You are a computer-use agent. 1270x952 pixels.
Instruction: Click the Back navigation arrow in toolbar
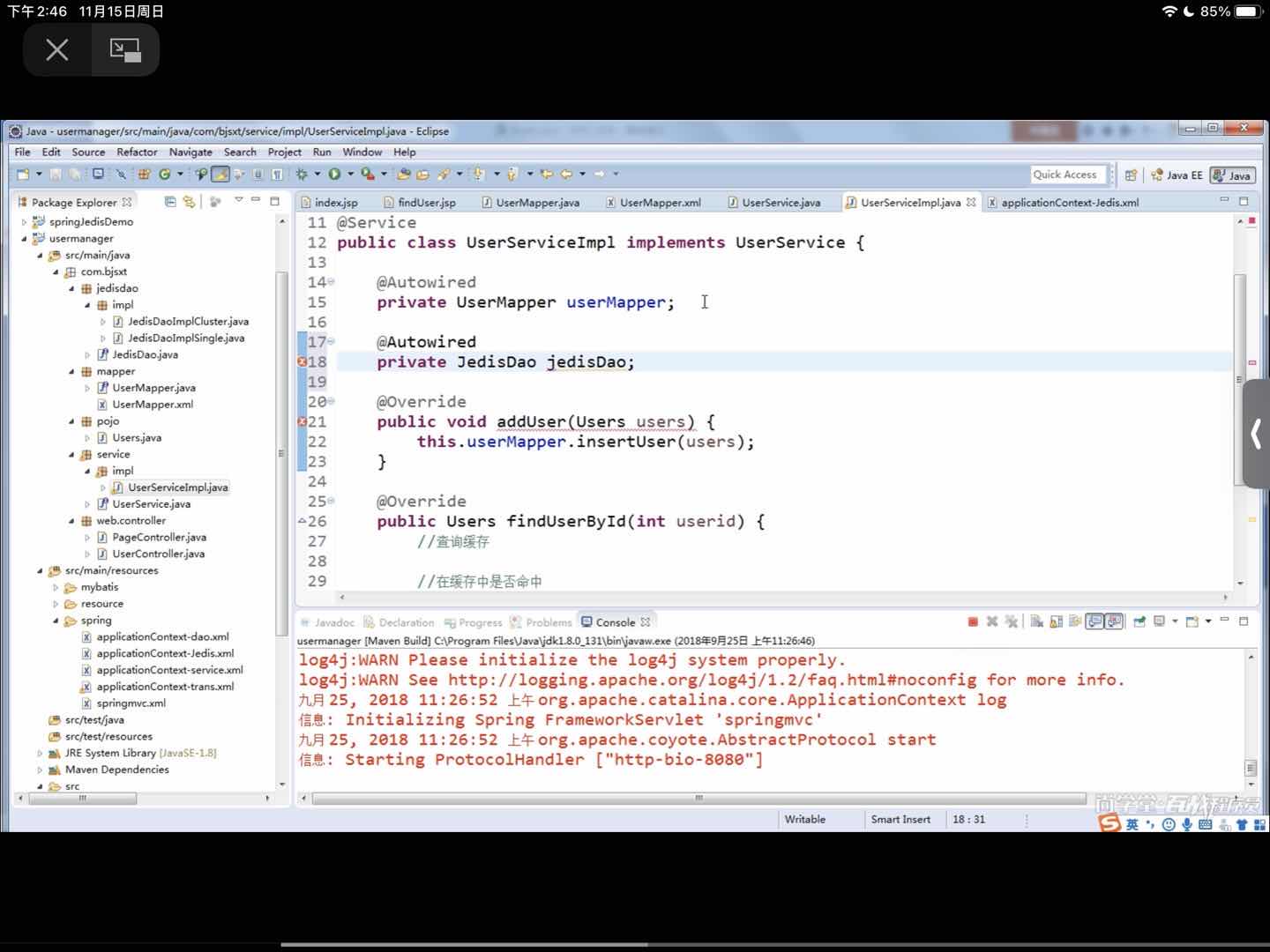pos(566,175)
